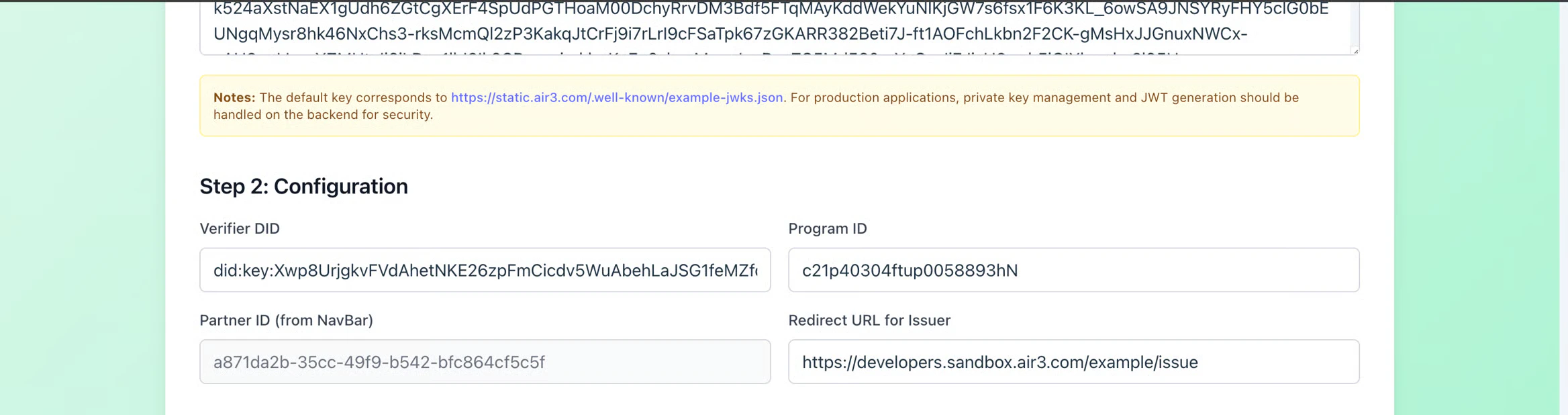The width and height of the screenshot is (1568, 415).
Task: Click the Verifier DID label
Action: coord(240,228)
